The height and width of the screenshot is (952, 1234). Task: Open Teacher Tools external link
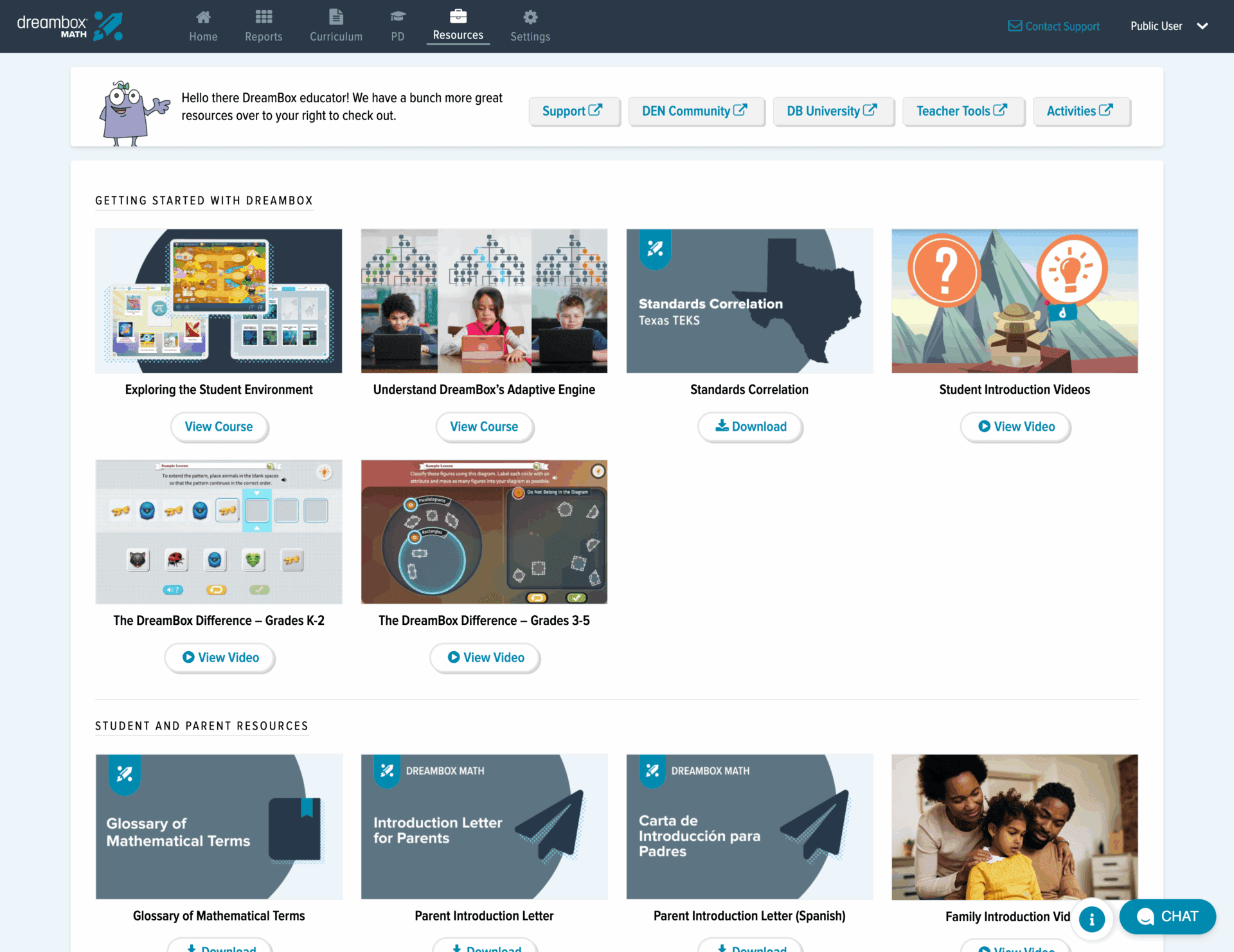pyautogui.click(x=962, y=111)
